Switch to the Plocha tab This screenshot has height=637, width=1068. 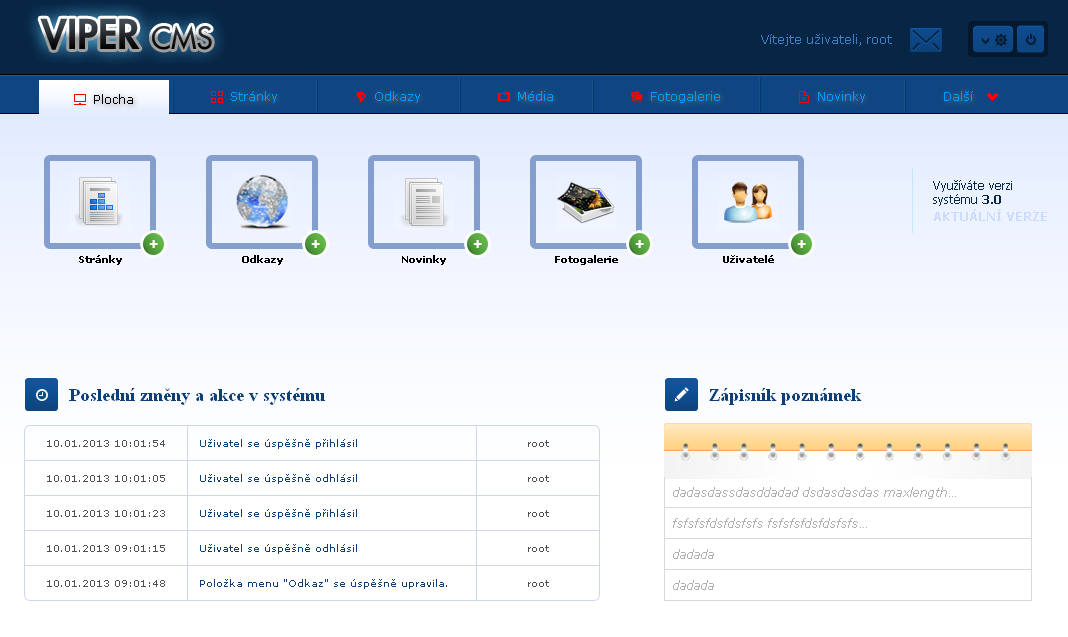(104, 98)
